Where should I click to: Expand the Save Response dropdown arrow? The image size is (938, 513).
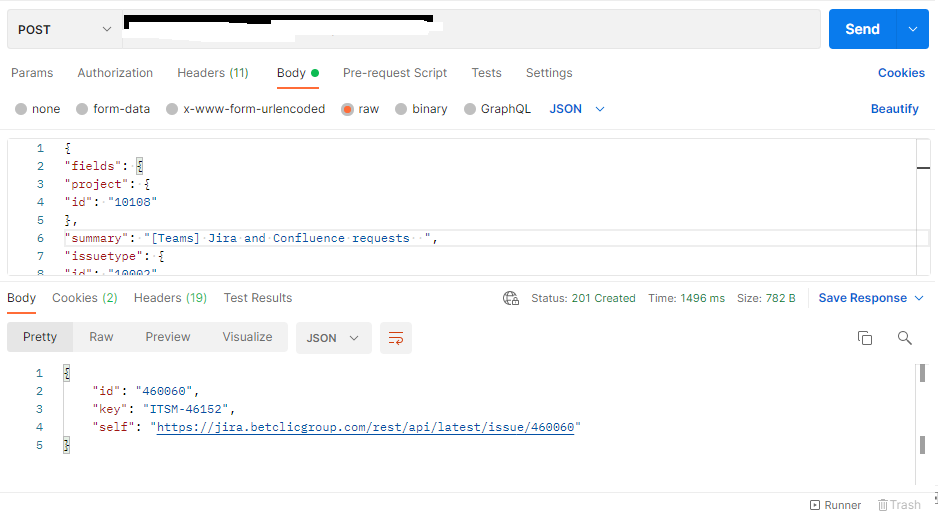[919, 298]
